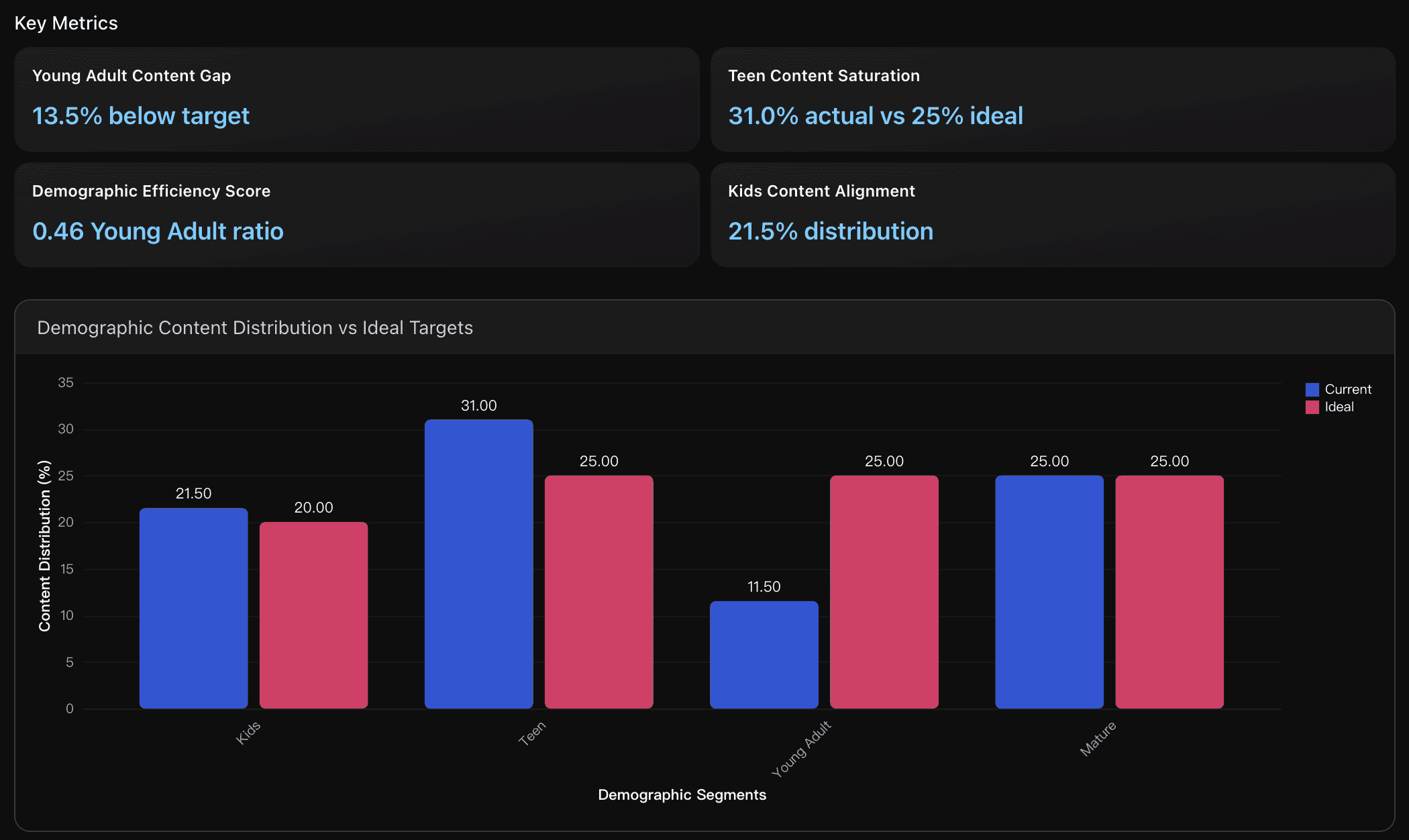Image resolution: width=1409 pixels, height=840 pixels.
Task: Click the Ideal legend color swatch
Action: [1311, 407]
